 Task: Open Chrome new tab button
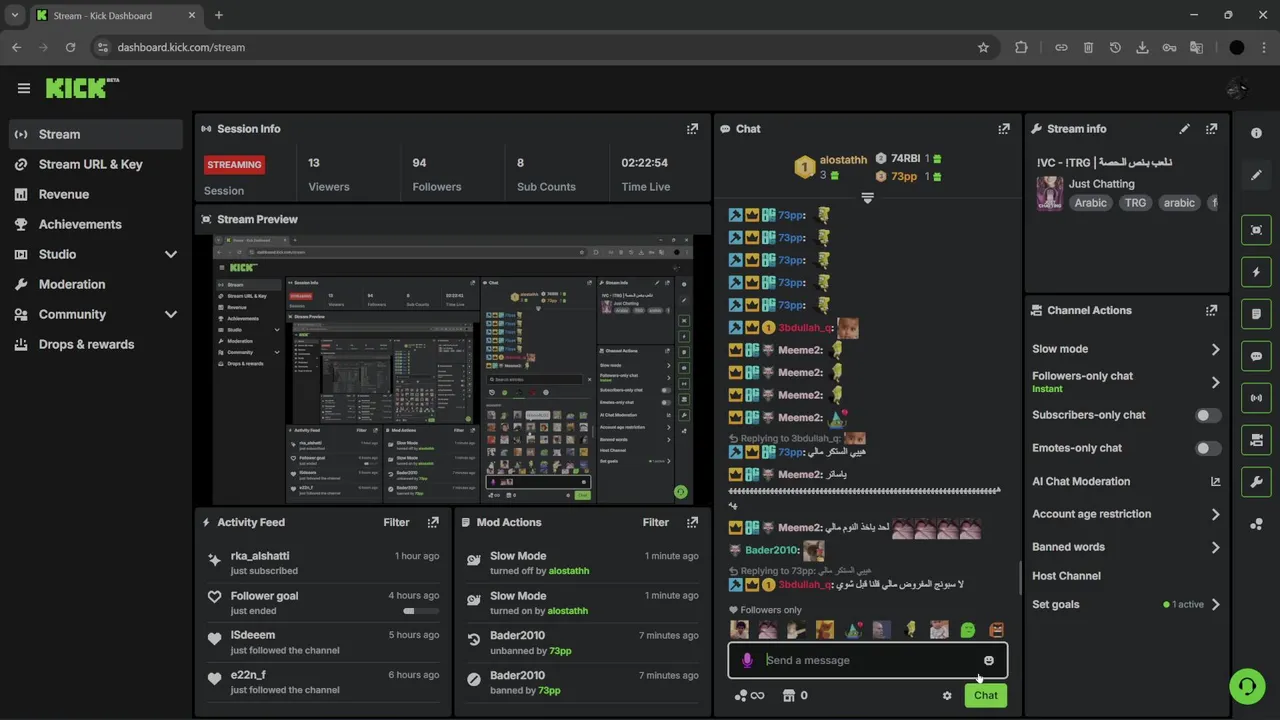pyautogui.click(x=219, y=15)
